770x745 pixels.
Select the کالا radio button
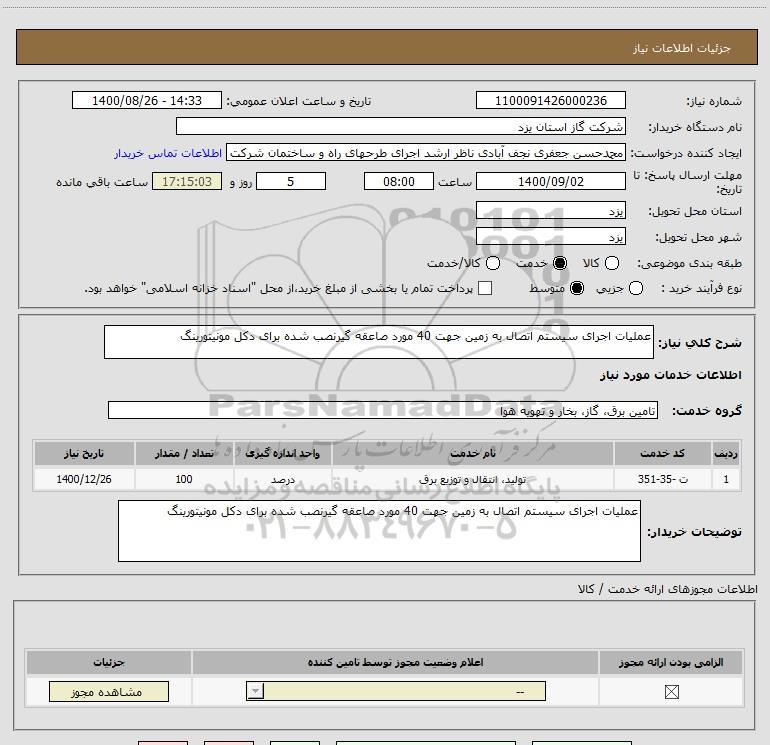pos(612,263)
